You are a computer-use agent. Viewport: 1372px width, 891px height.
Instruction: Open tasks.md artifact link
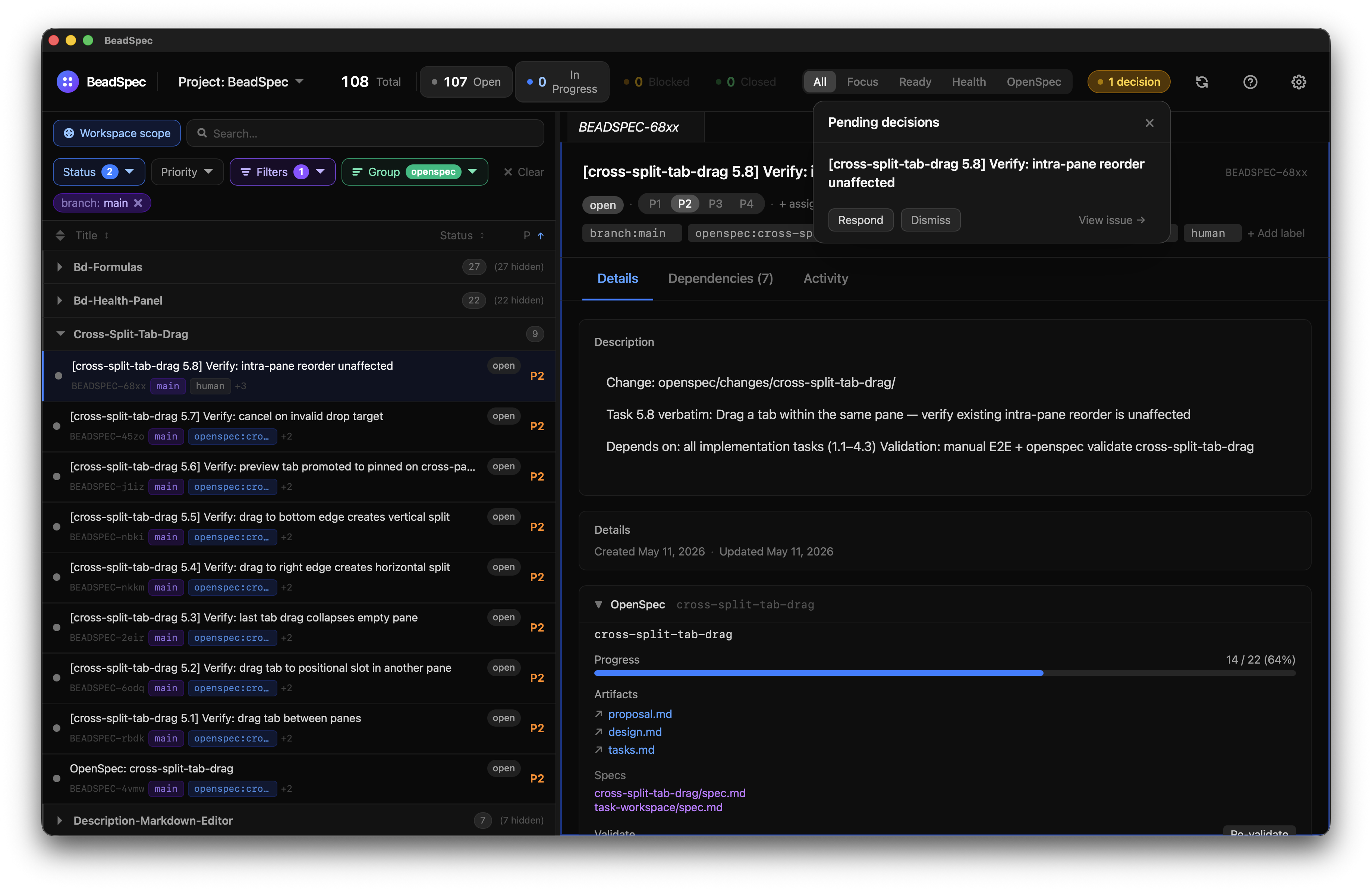[631, 749]
